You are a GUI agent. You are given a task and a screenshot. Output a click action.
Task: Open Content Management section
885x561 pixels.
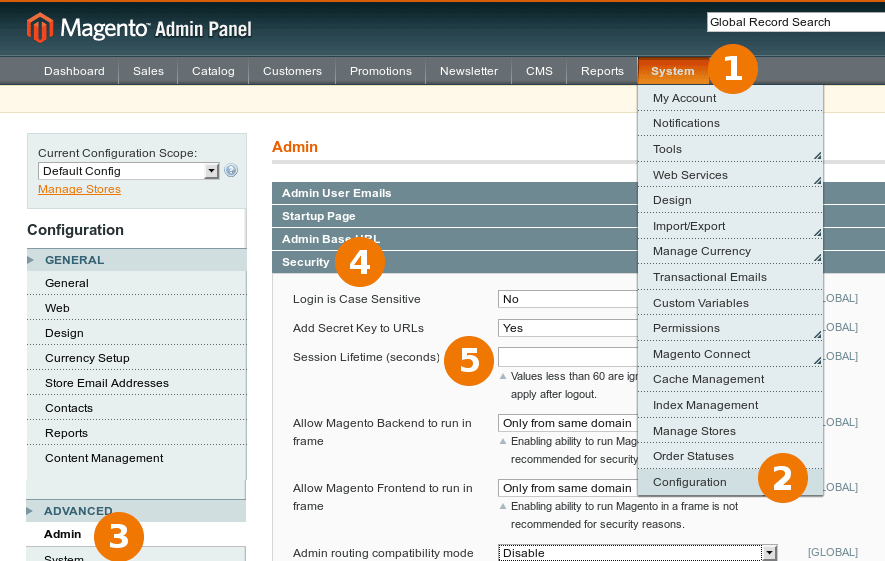pyautogui.click(x=136, y=458)
